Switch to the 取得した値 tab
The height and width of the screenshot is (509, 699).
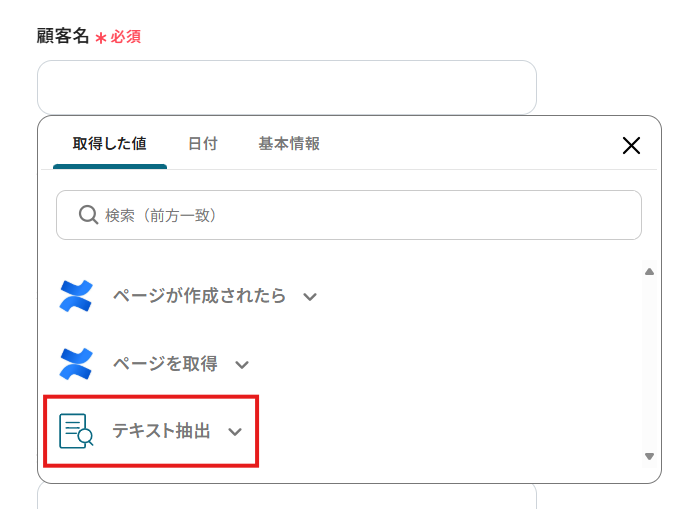click(109, 144)
